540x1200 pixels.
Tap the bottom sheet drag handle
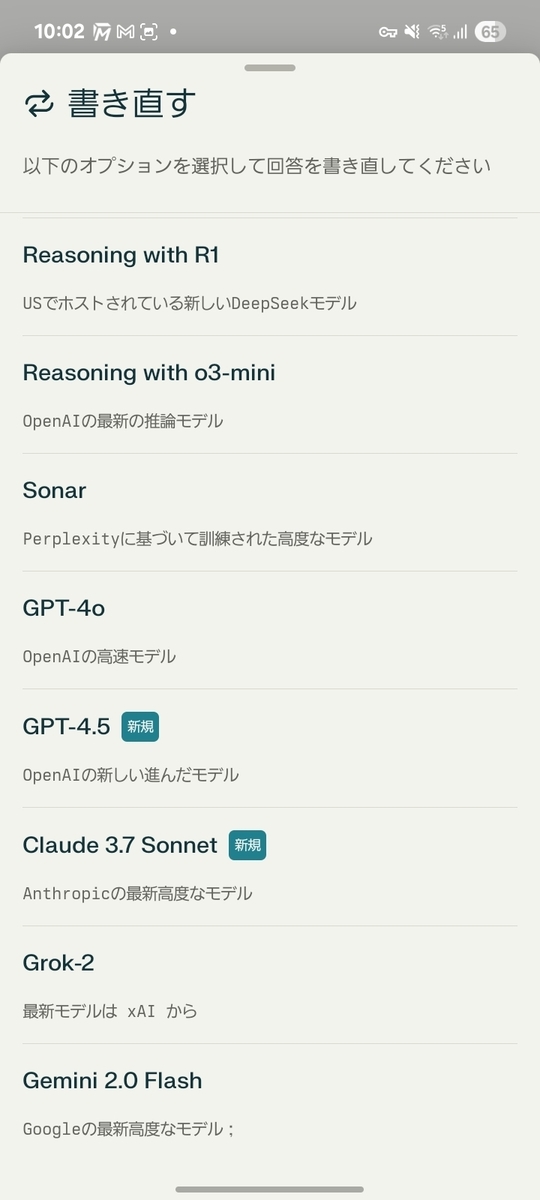click(x=270, y=68)
